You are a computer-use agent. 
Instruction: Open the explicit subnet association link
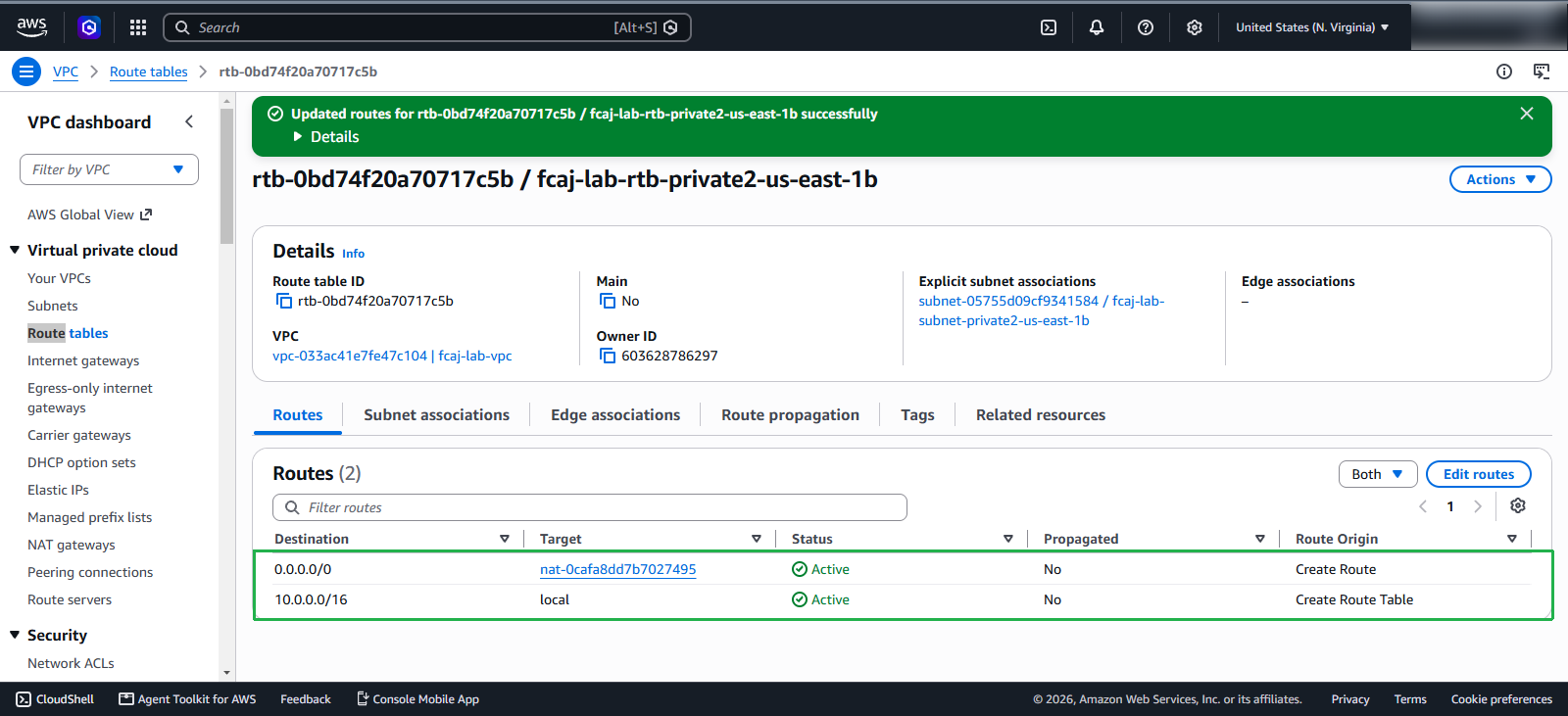click(1042, 310)
